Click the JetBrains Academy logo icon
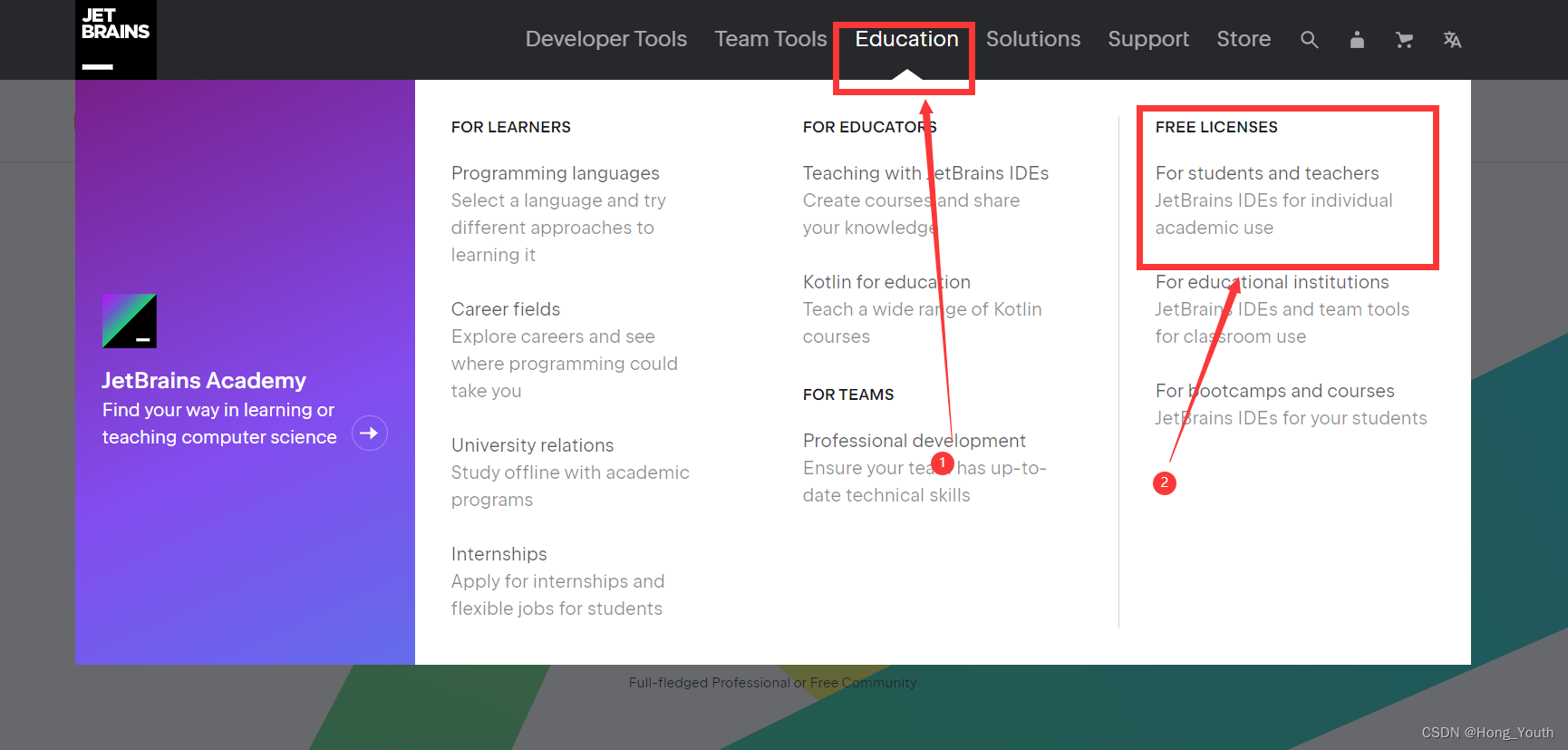The width and height of the screenshot is (1568, 750). click(130, 321)
